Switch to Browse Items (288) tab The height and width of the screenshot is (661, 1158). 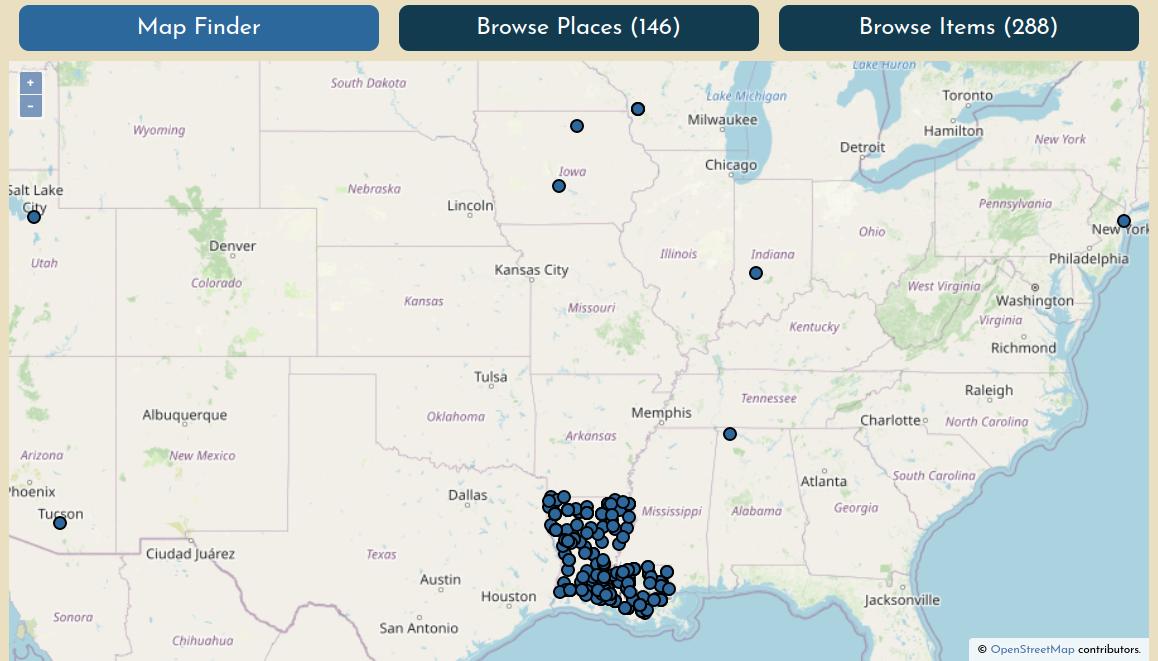pyautogui.click(x=958, y=28)
